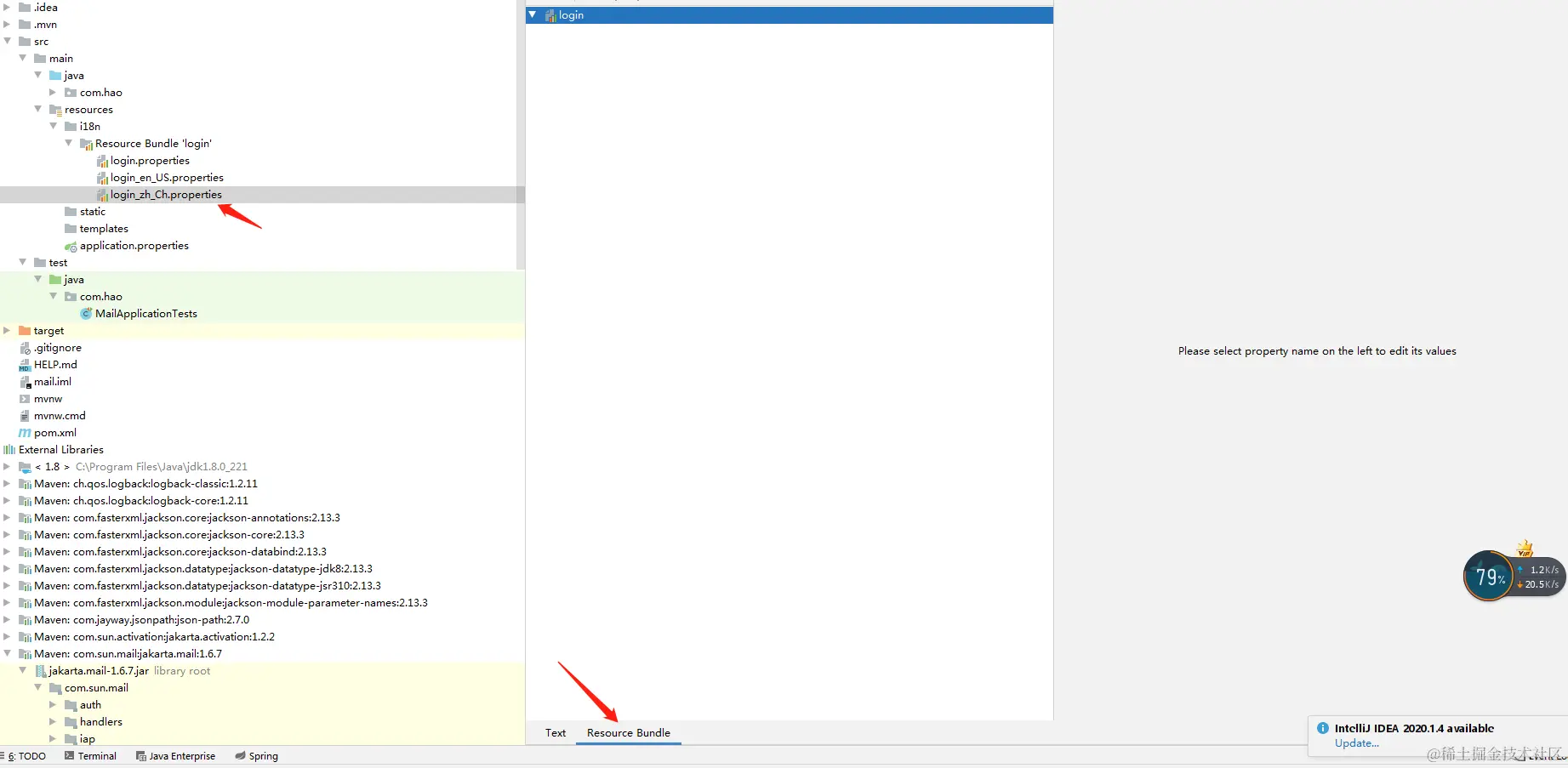Select Maven jakarta.activation:1.2.2 library

(154, 637)
